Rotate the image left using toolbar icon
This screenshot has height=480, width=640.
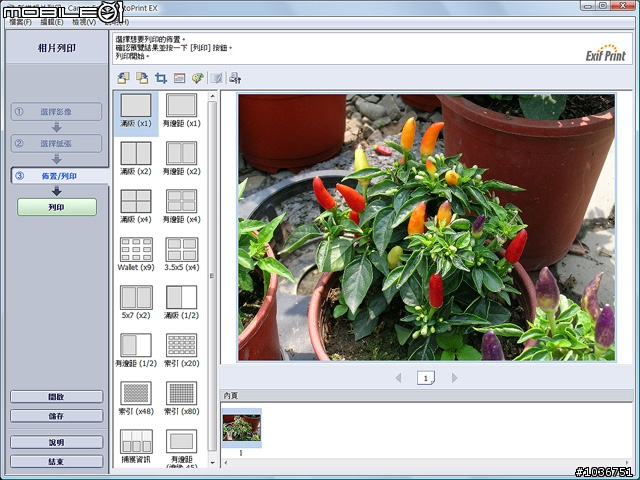123,78
